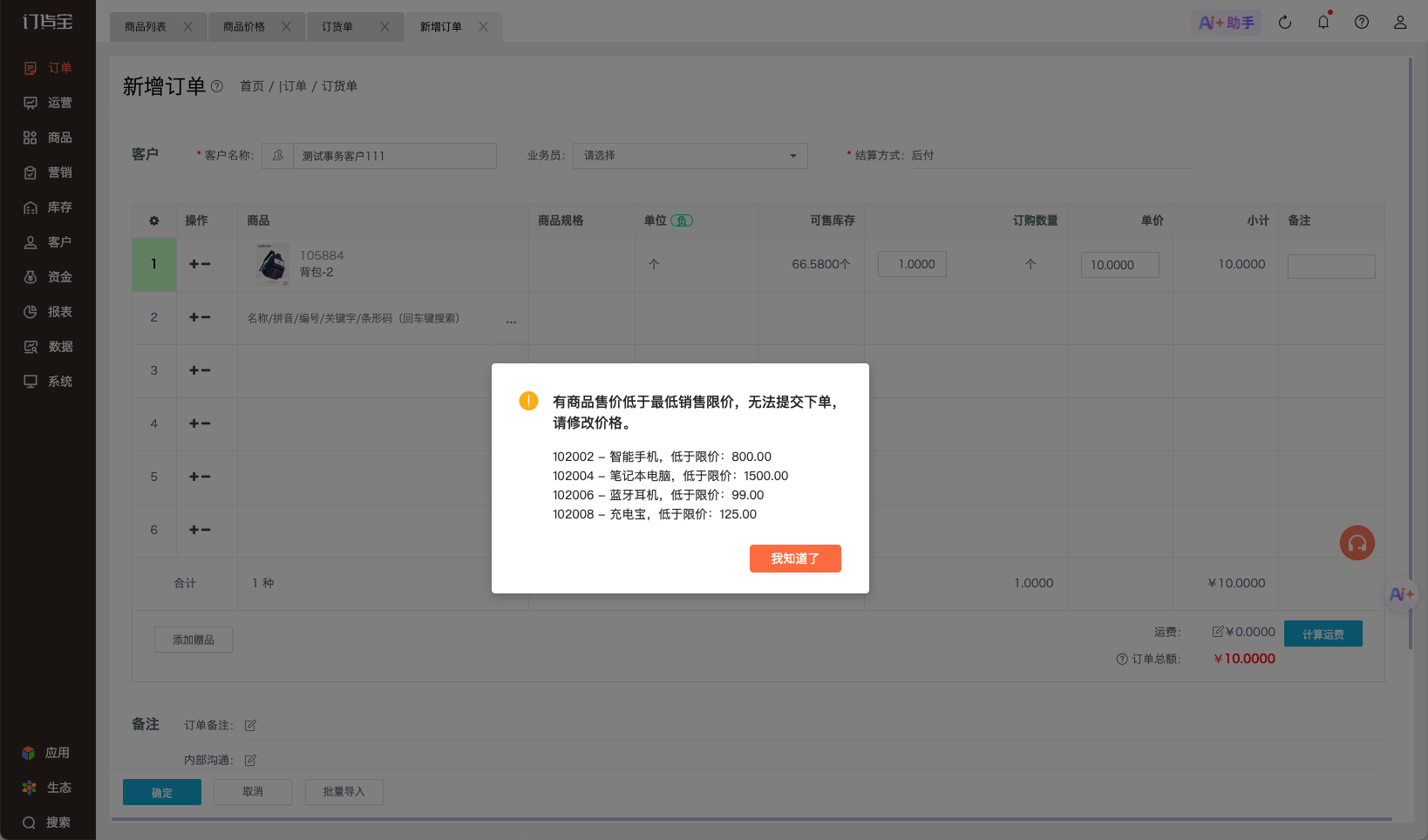
Task: Open the 库存 sidebar menu
Action: (48, 207)
